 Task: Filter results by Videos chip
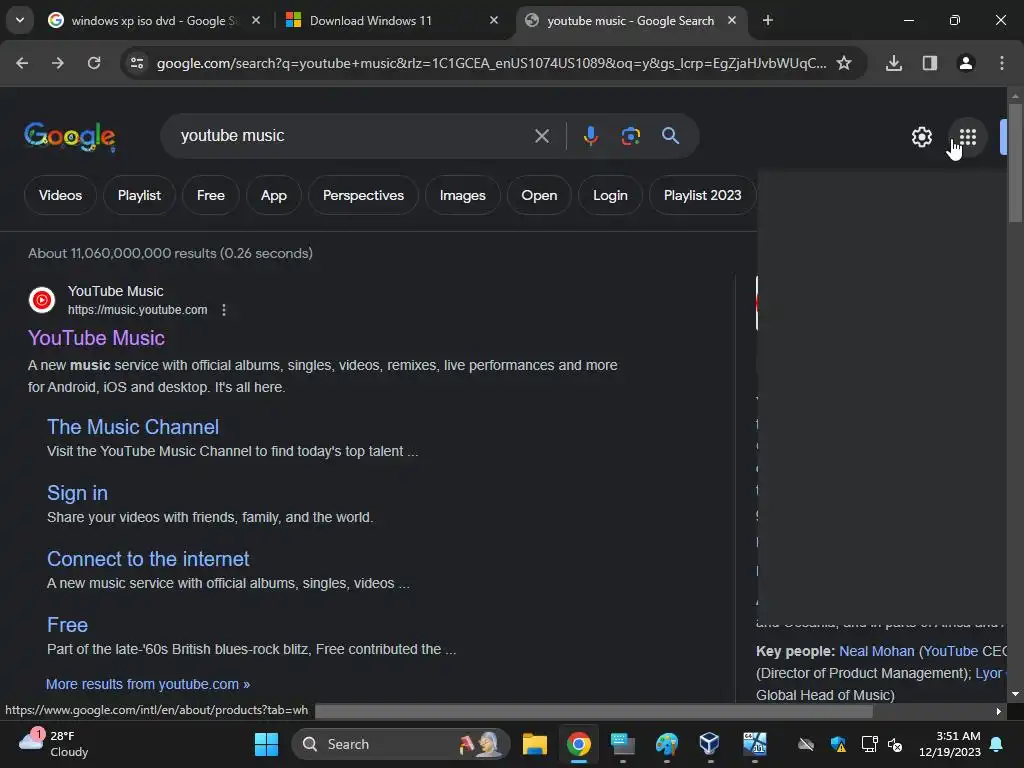(x=60, y=195)
